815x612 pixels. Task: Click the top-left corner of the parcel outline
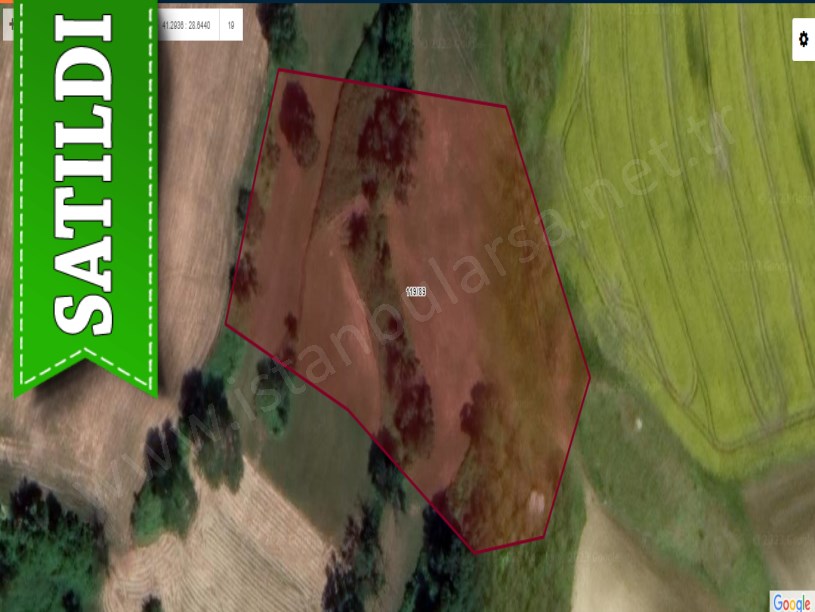coord(279,70)
